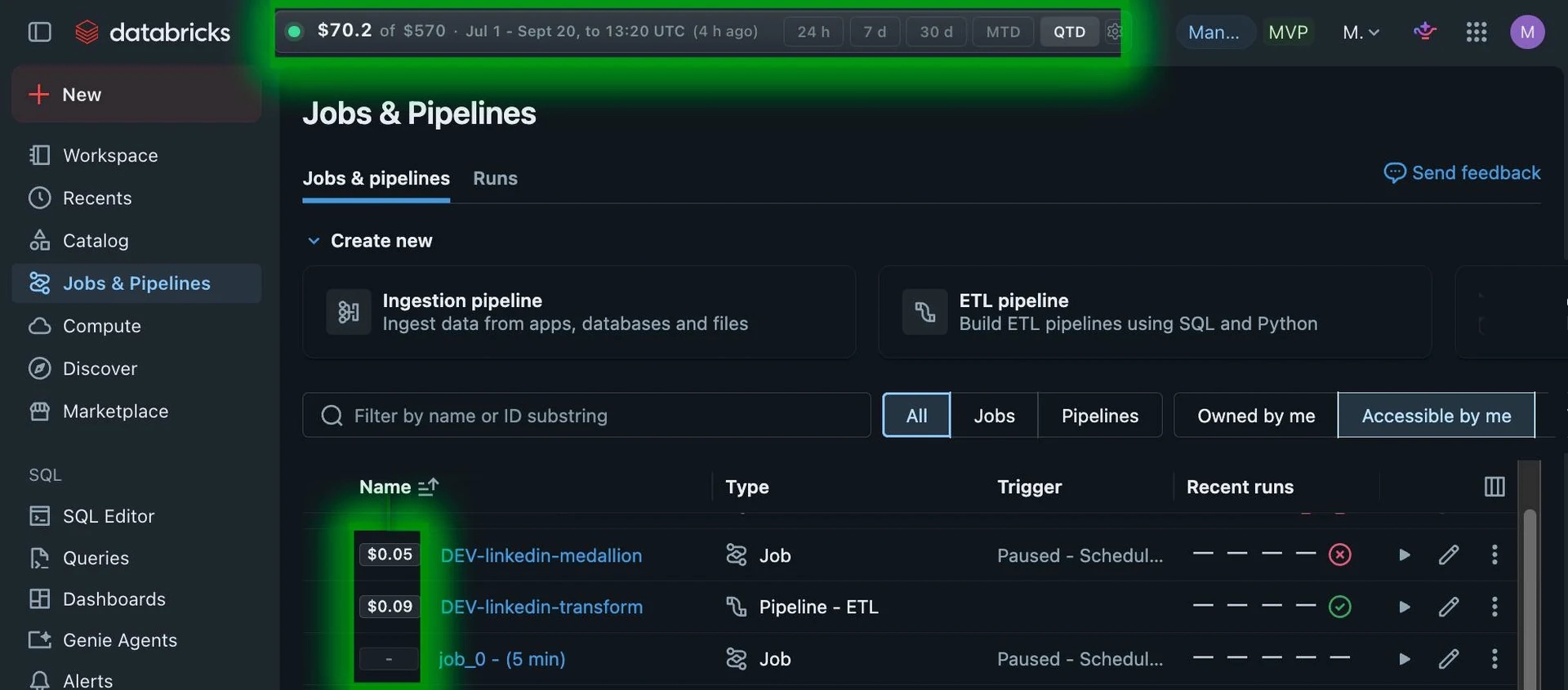Edit the DEV-linkedin-medallion job pencil icon
1568x690 pixels.
(x=1449, y=555)
